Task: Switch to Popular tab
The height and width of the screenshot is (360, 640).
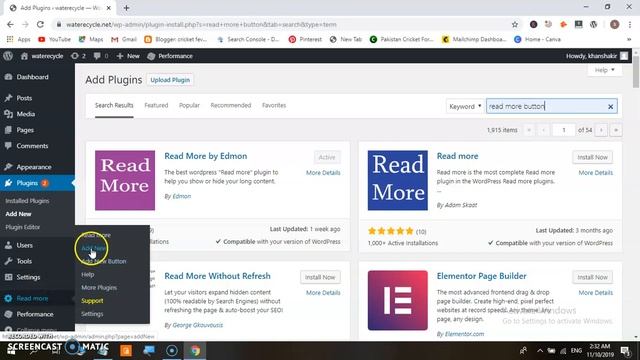Action: tap(189, 105)
